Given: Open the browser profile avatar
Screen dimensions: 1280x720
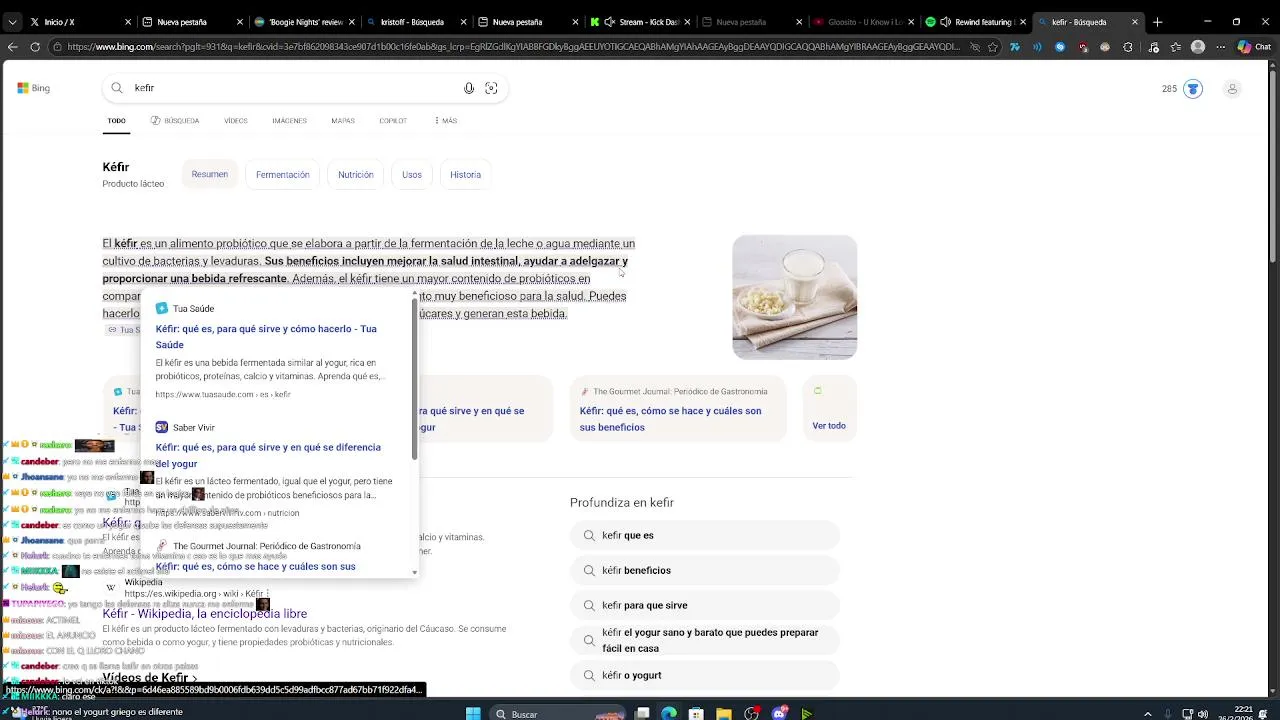Looking at the screenshot, I should coord(1198,47).
